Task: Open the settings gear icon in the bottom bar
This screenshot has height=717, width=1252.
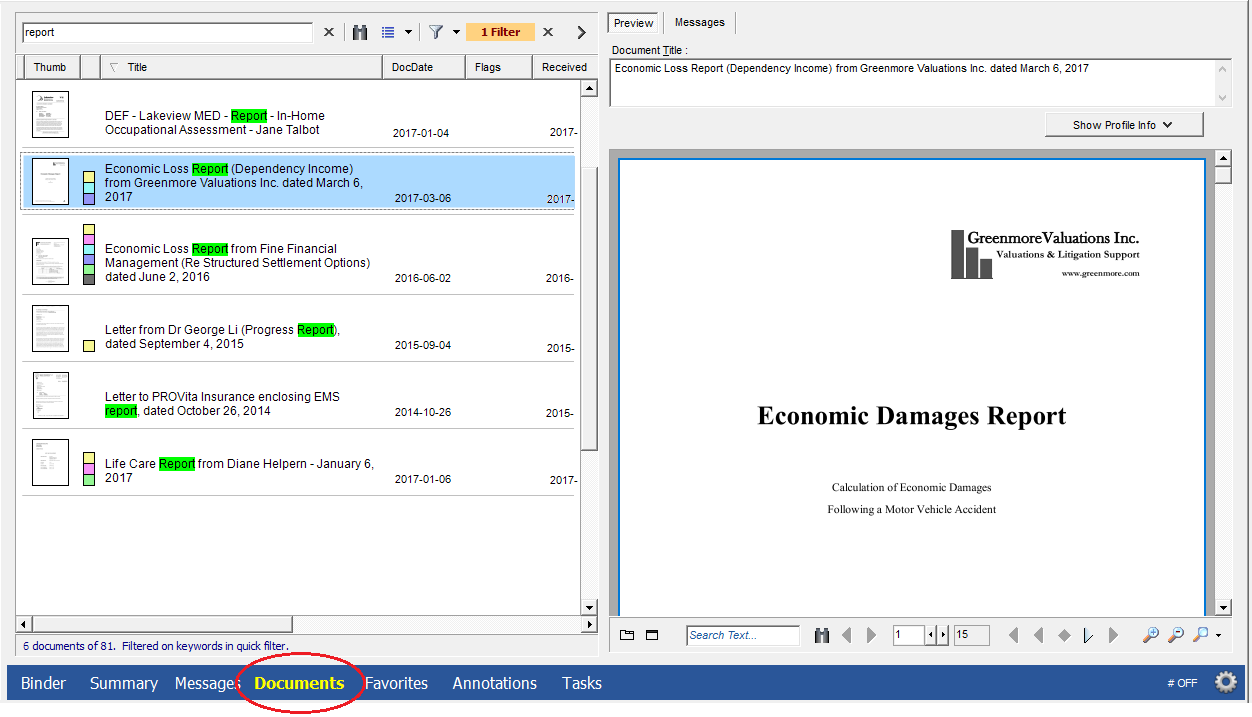Action: click(x=1225, y=683)
